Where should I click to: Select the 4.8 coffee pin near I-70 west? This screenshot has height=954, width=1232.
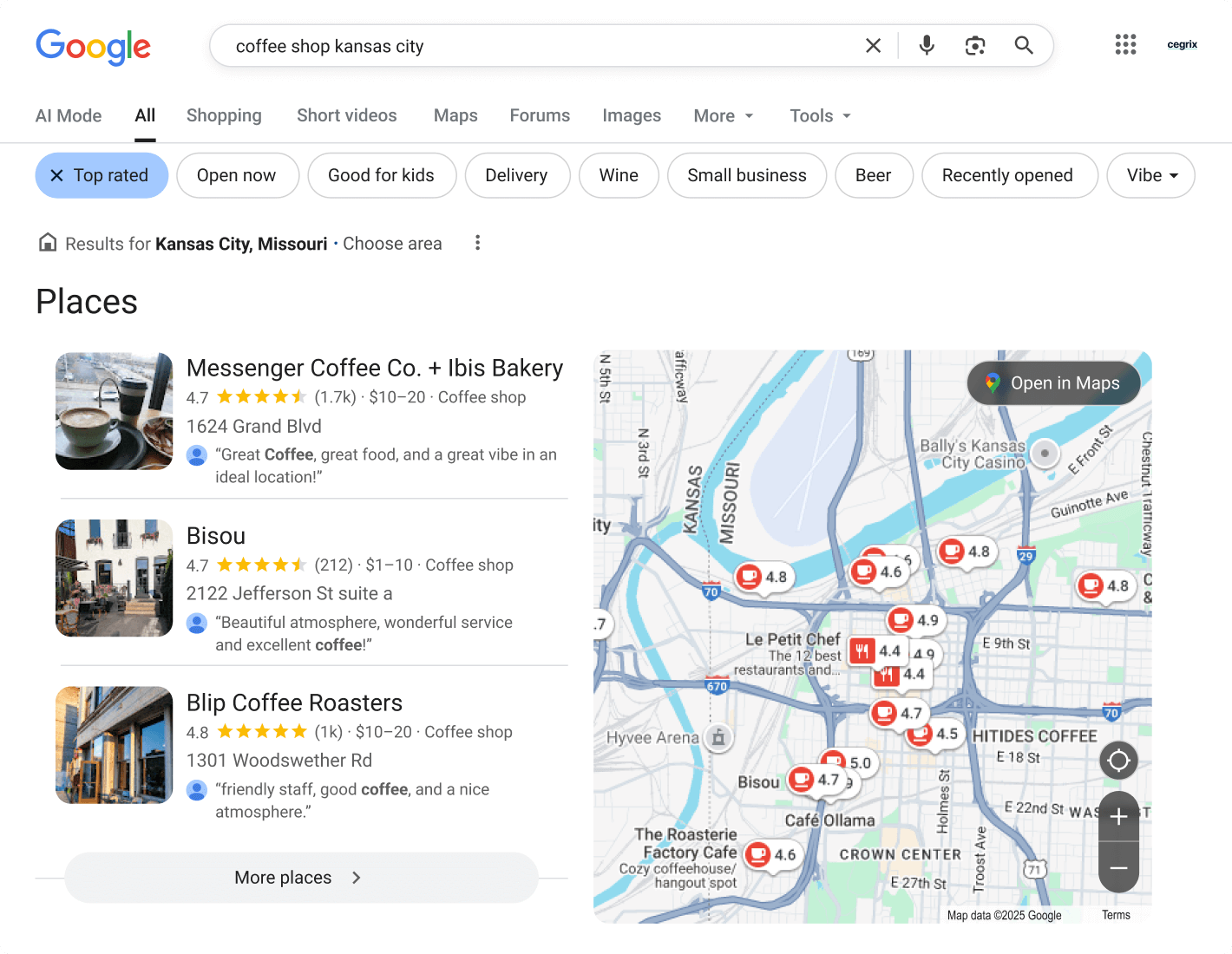[x=763, y=577]
